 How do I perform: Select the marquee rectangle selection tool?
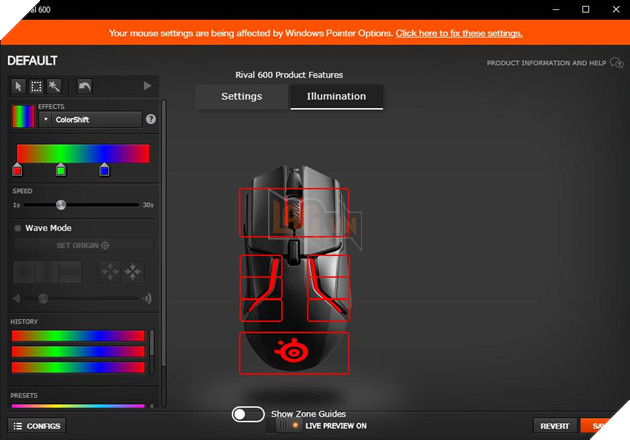36,86
